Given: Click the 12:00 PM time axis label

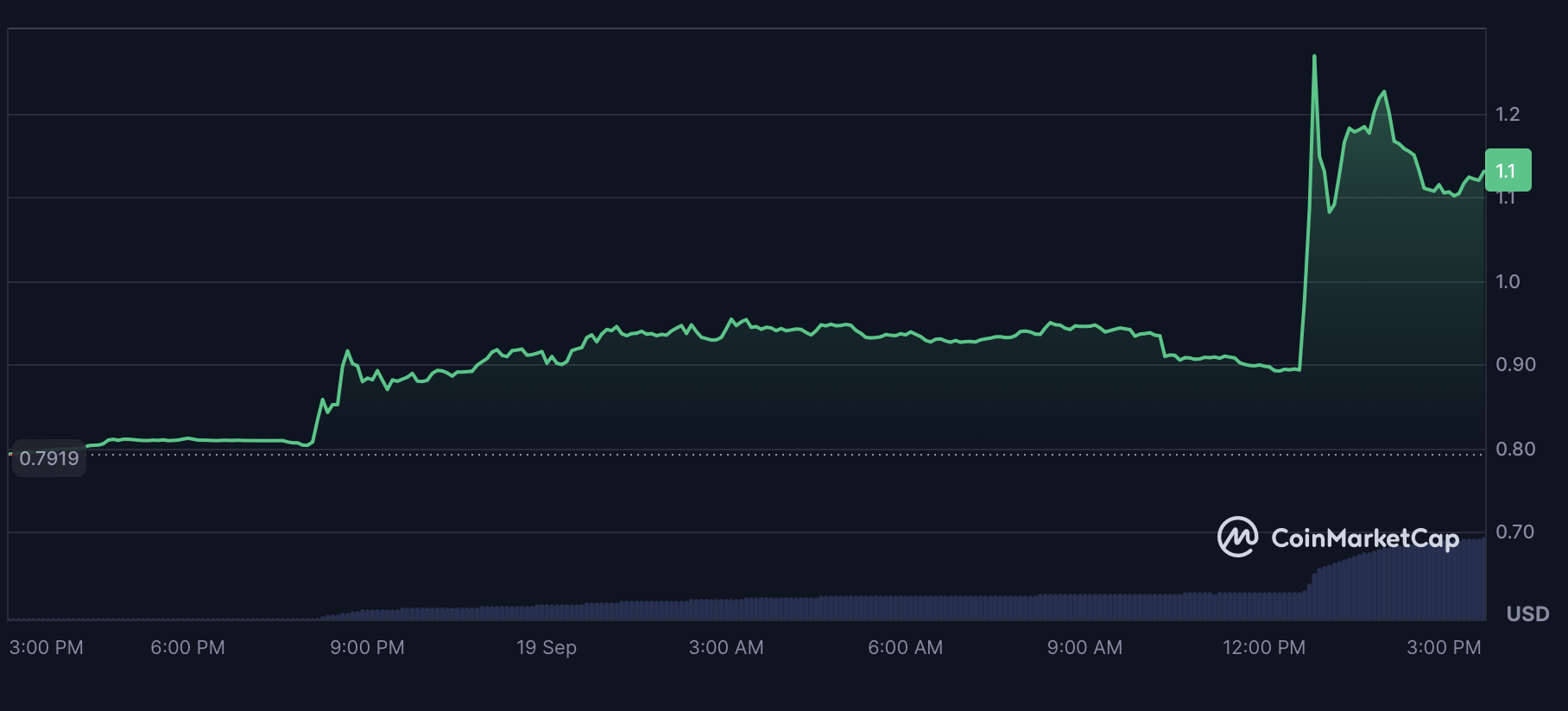Looking at the screenshot, I should pyautogui.click(x=1263, y=647).
